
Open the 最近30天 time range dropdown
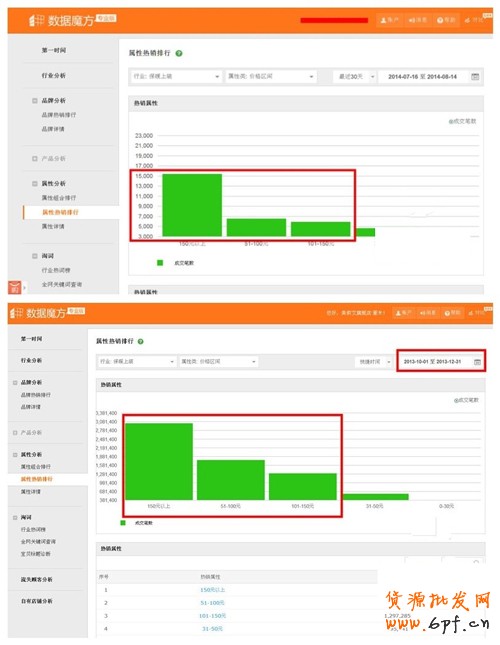(354, 77)
